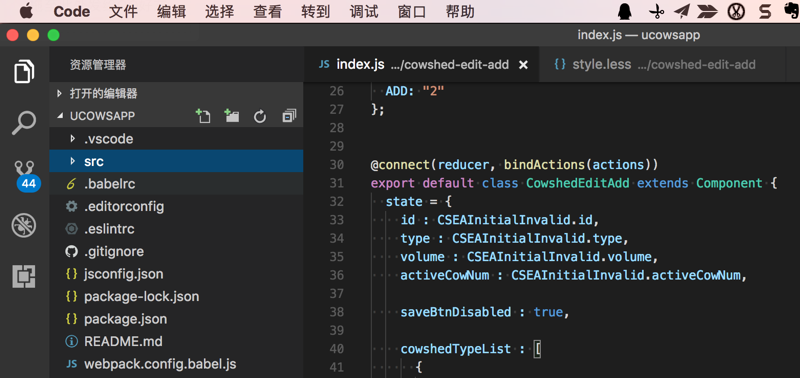Click the arrows icon beside paper plane

tap(707, 11)
